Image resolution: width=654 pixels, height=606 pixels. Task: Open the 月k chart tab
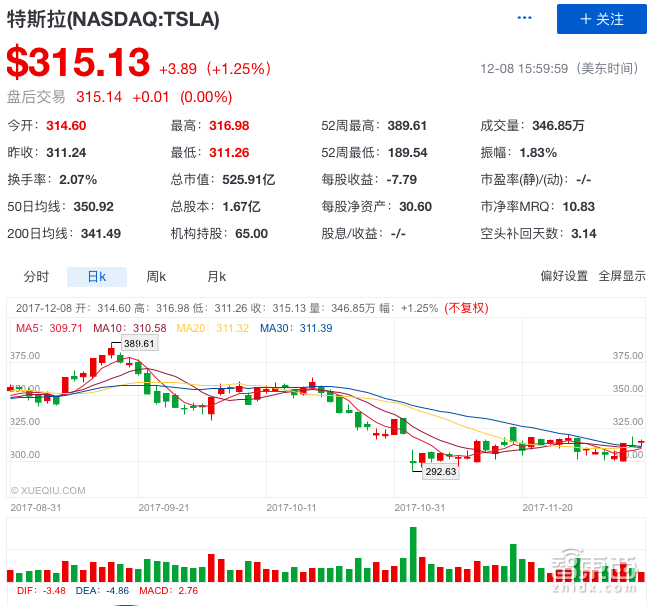[x=216, y=277]
